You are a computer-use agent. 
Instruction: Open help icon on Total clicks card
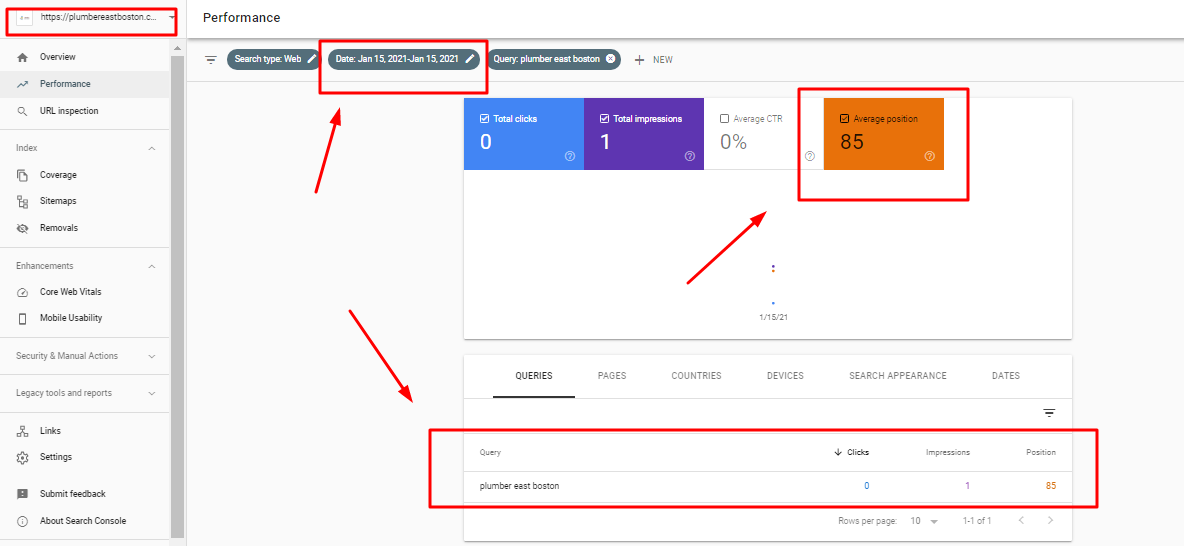(x=570, y=156)
